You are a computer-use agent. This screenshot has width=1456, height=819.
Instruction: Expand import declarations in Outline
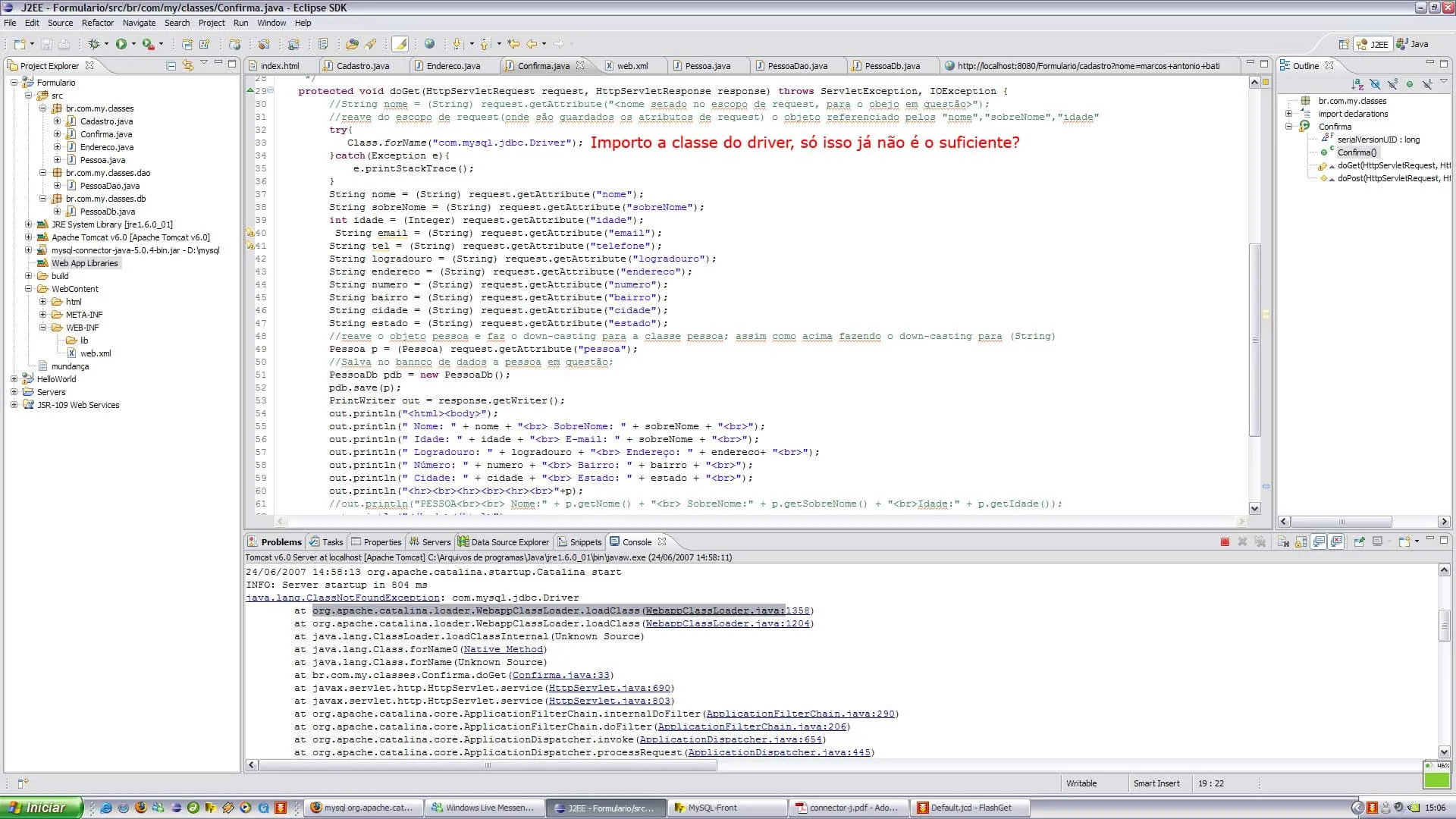(x=1288, y=114)
